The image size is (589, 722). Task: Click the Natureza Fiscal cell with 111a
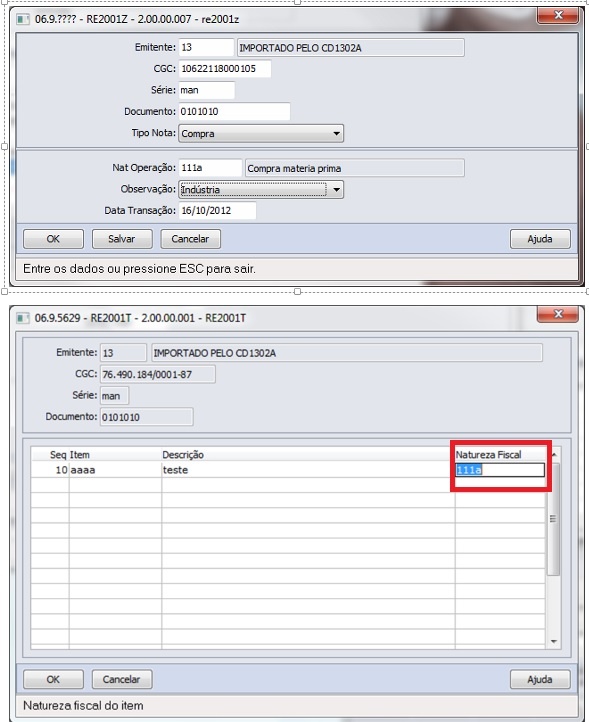click(500, 470)
